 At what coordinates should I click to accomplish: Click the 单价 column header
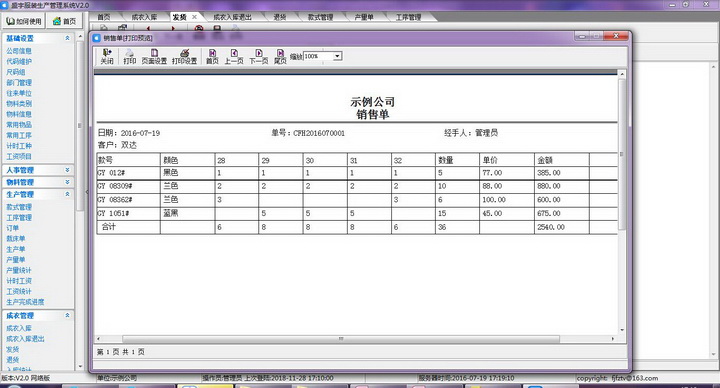point(507,160)
